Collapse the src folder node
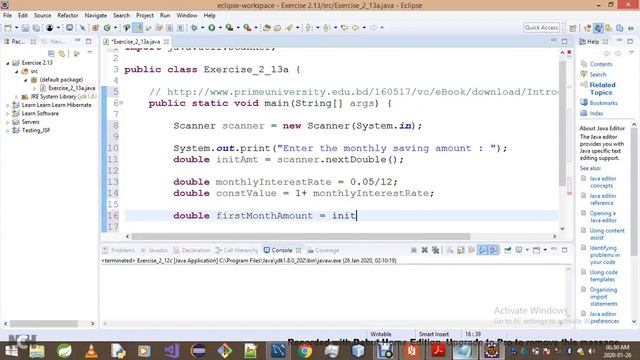The height and width of the screenshot is (360, 640). tap(17, 71)
